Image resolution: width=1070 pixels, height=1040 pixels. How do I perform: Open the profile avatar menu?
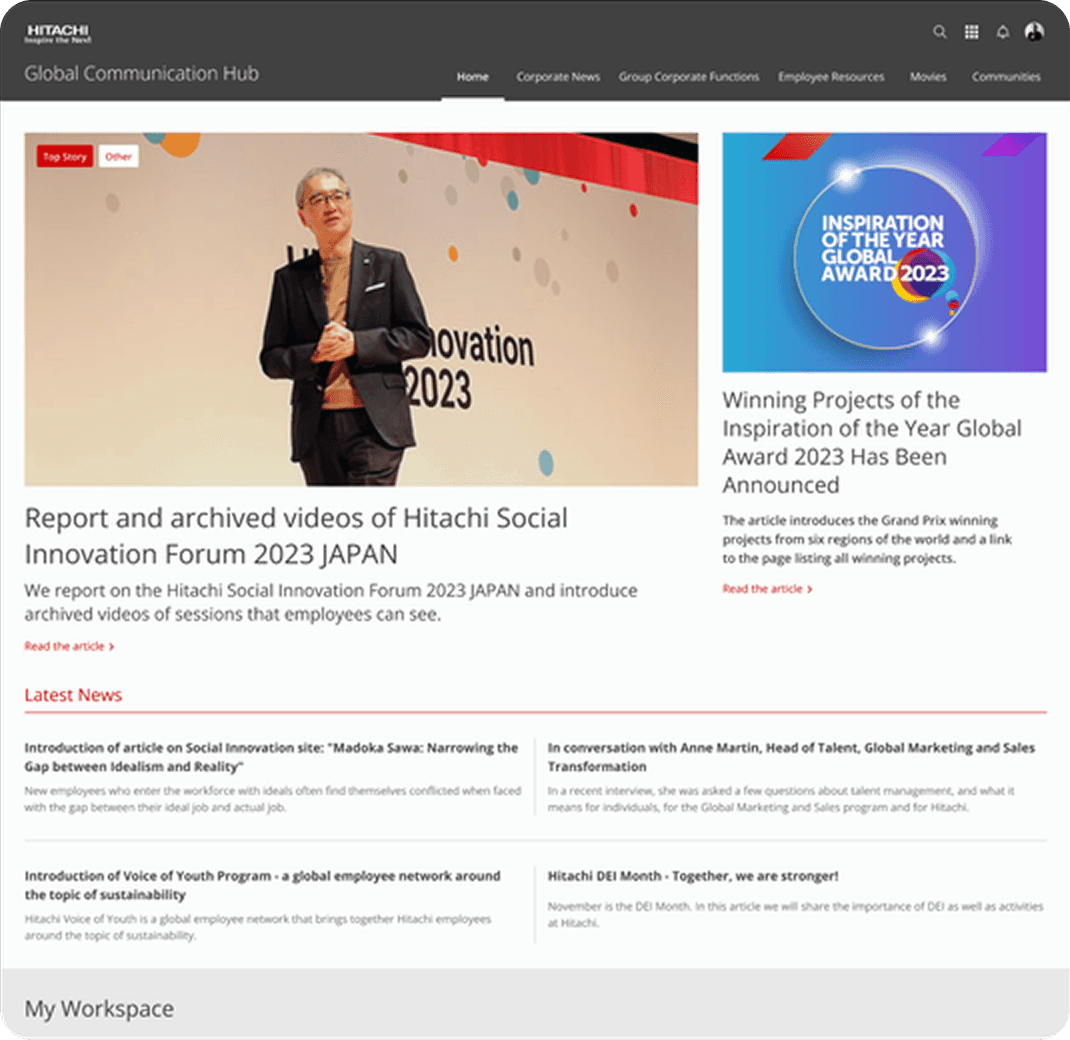pos(1034,32)
